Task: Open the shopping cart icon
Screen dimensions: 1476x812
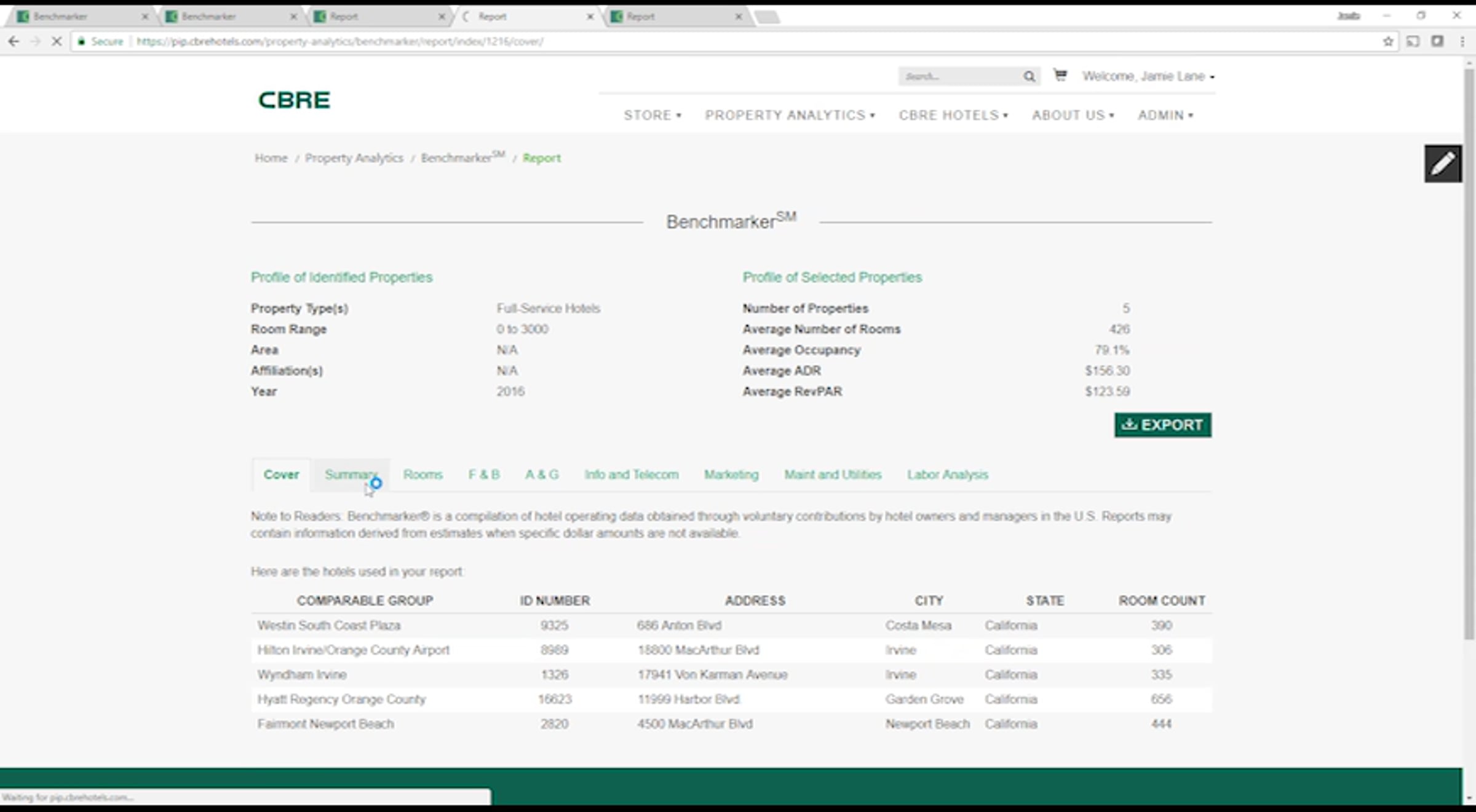Action: [1060, 75]
